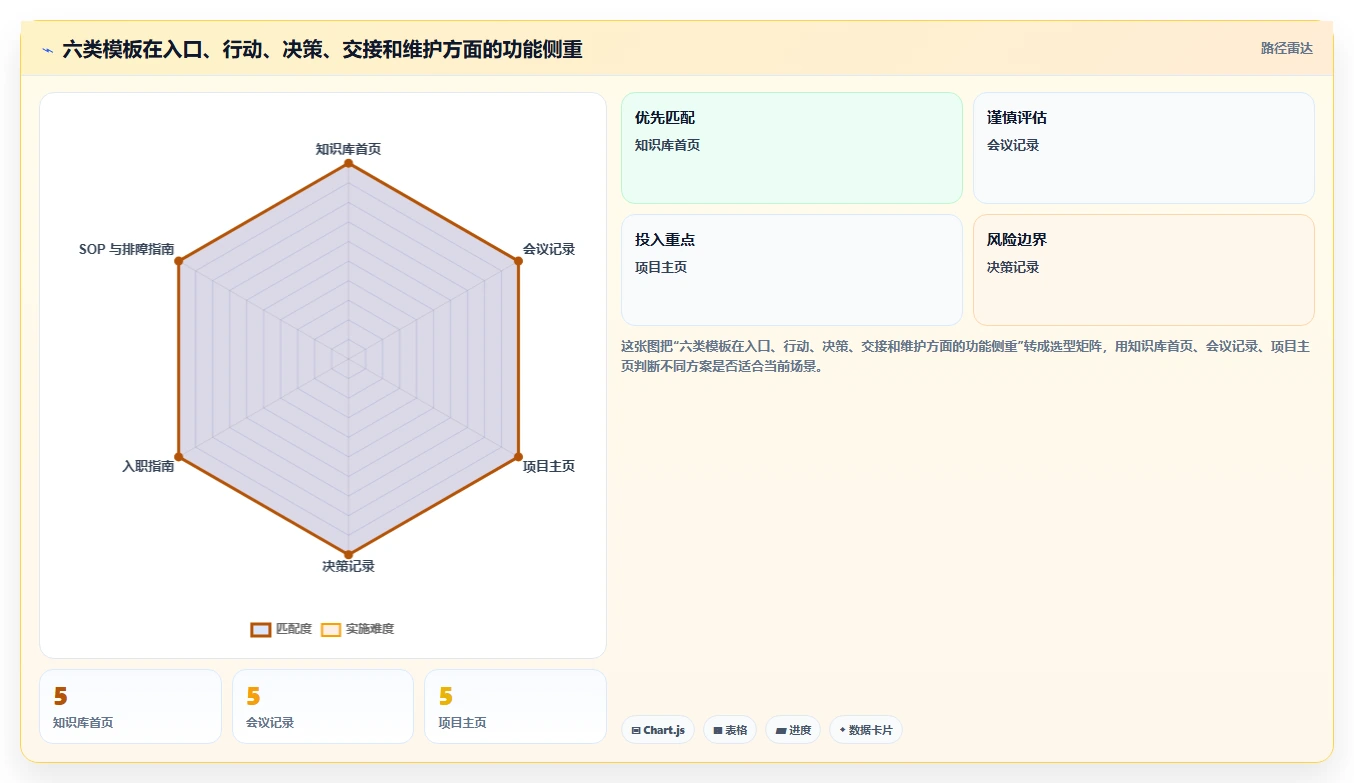
Task: Click the radar point for 知识库首页
Action: click(x=348, y=162)
